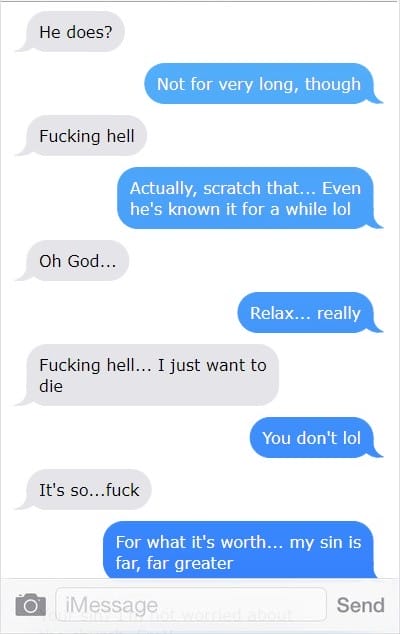Tap the Send button

(x=360, y=605)
